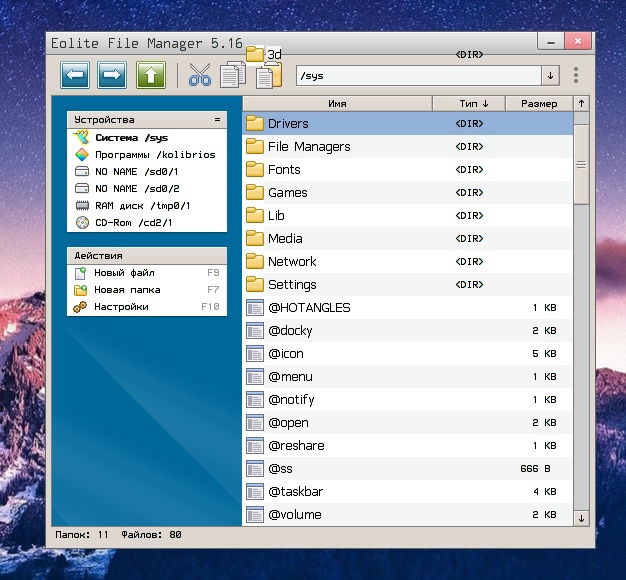
Task: Sort file list by Имя column
Action: [337, 103]
